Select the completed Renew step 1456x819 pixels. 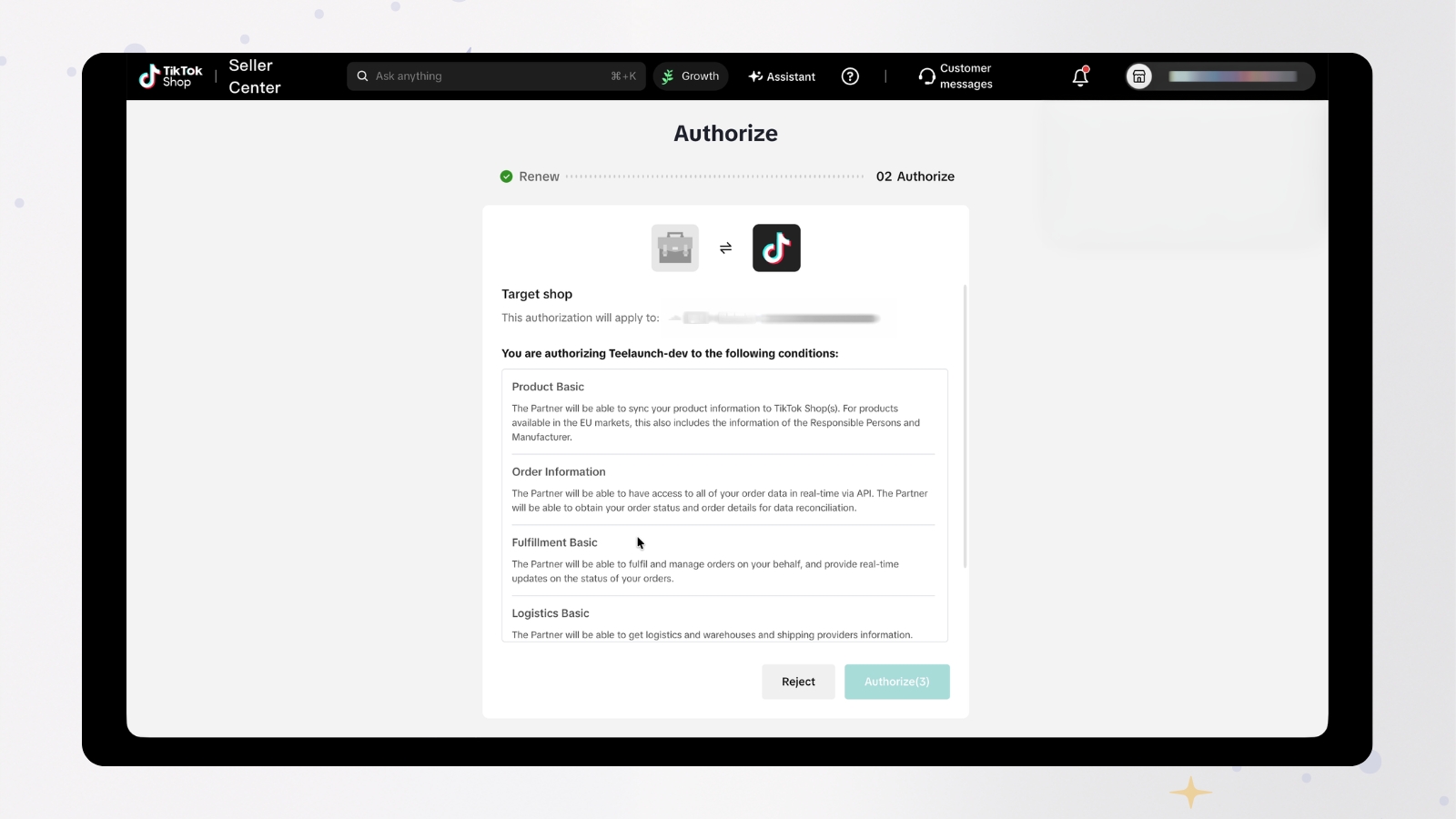pos(530,177)
